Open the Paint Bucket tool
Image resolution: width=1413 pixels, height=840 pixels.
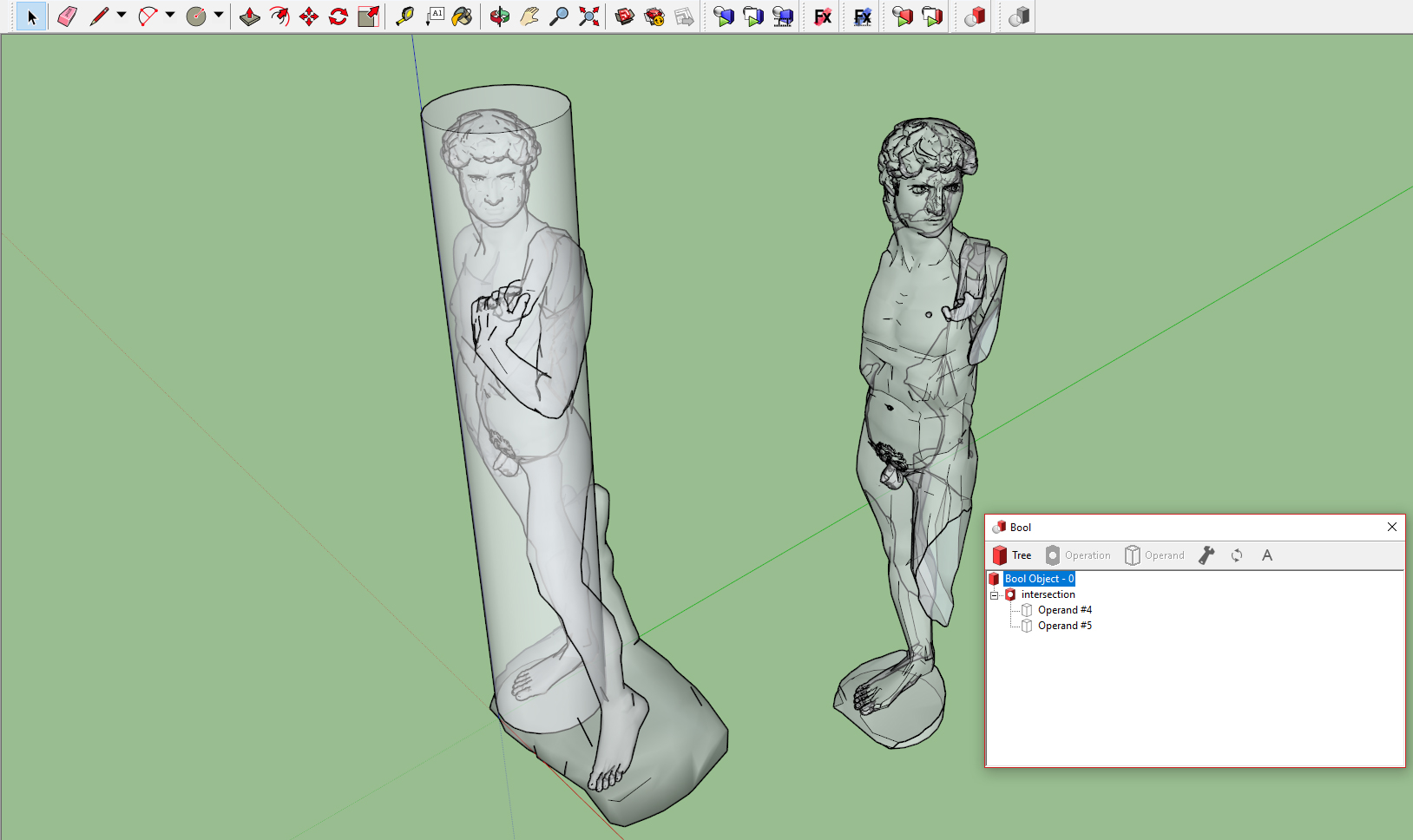point(463,16)
